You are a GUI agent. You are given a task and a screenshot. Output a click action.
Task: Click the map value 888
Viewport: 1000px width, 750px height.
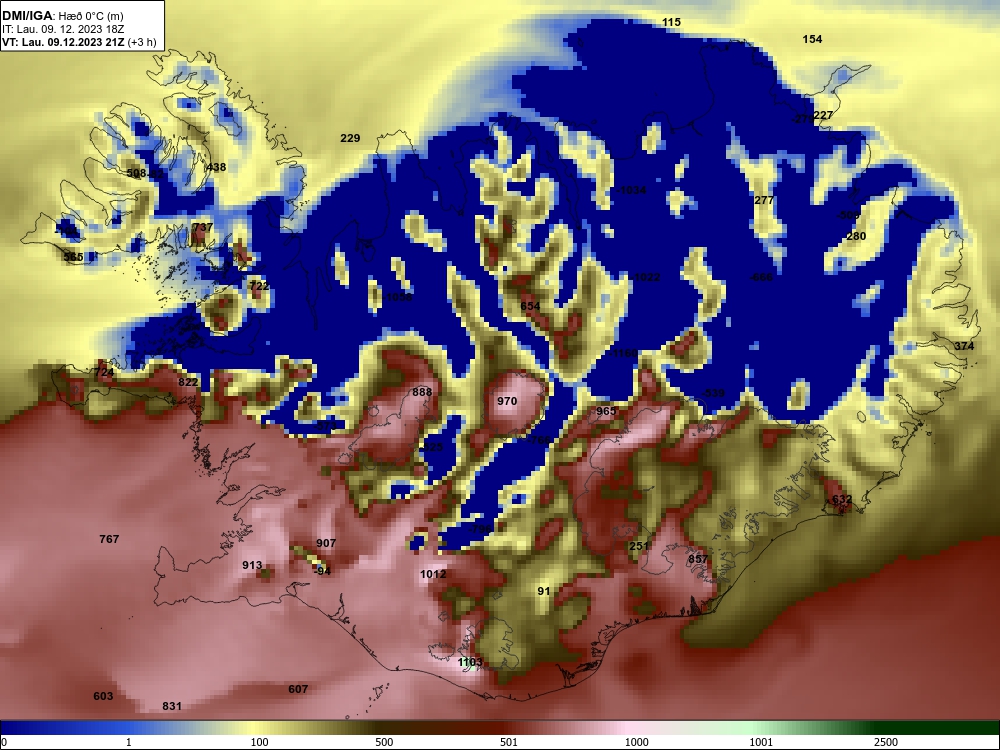click(x=422, y=392)
